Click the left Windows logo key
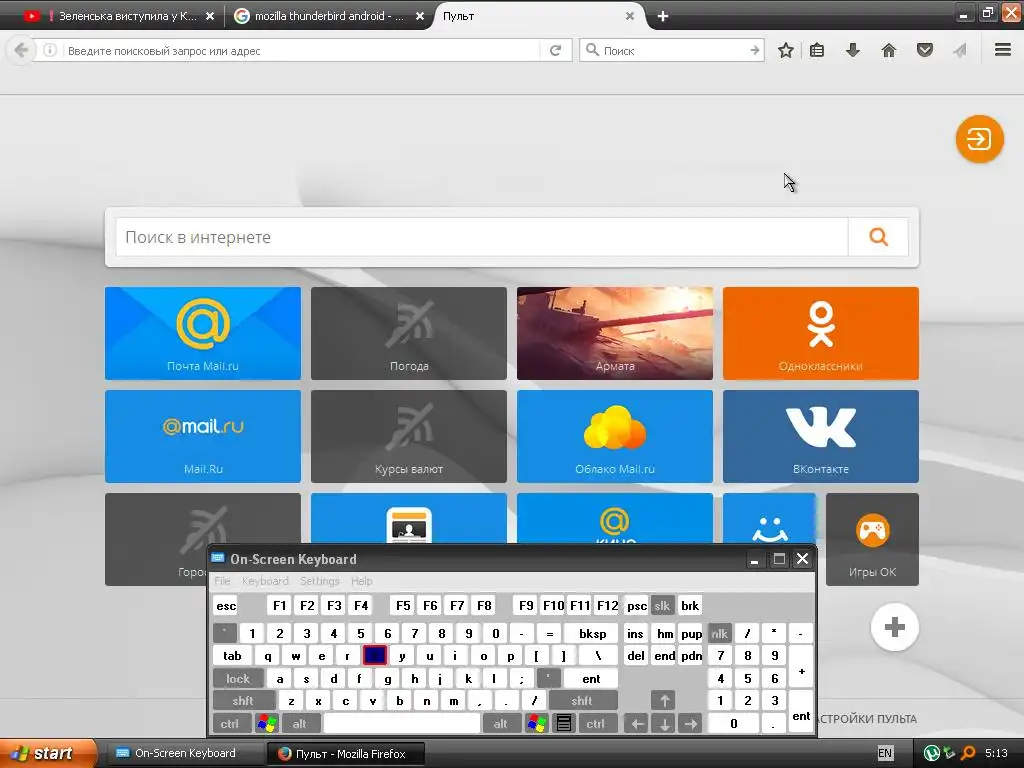Screen dimensions: 1024x768 (x=266, y=724)
